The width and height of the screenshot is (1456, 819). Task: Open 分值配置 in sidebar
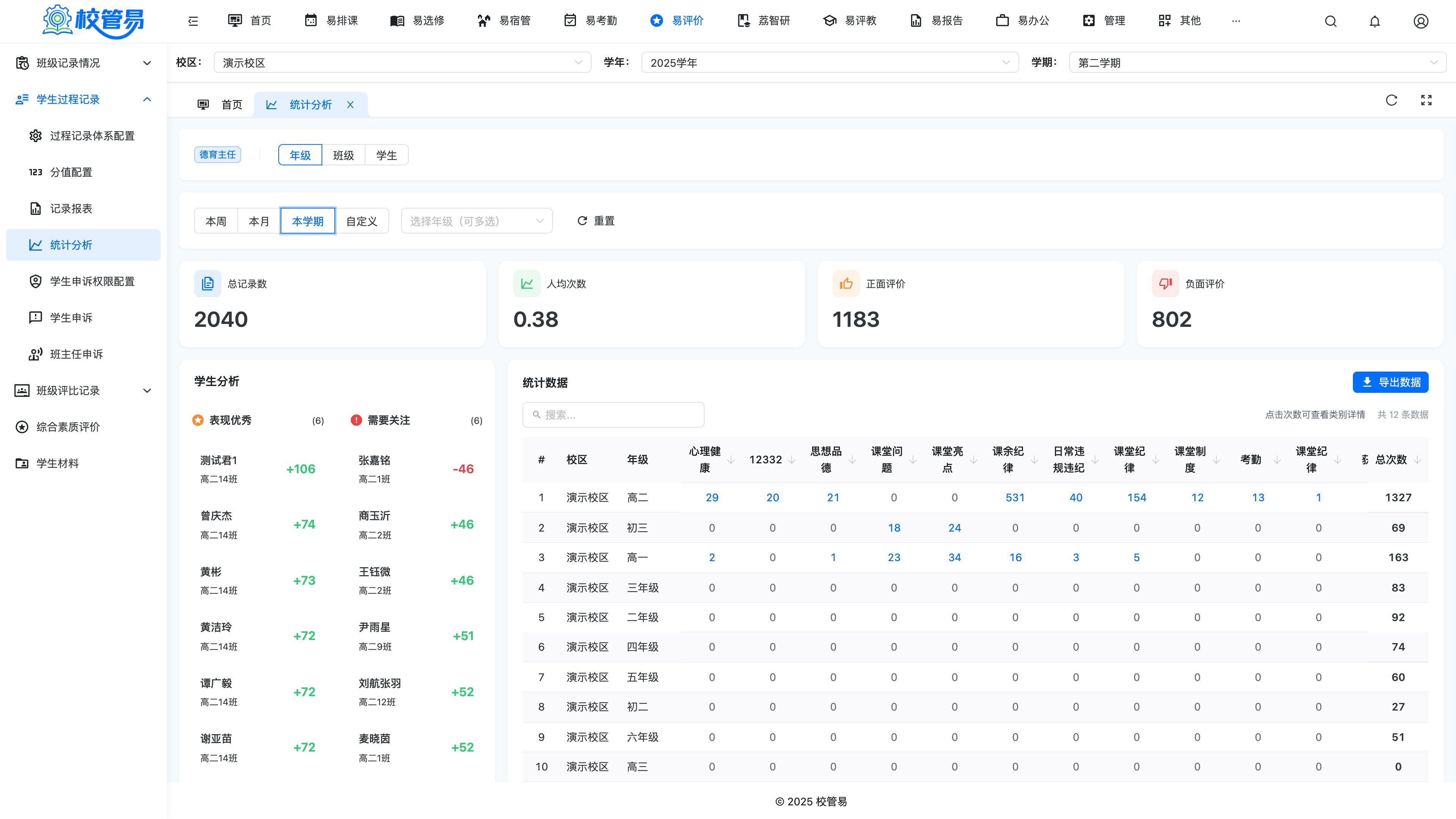[83, 172]
